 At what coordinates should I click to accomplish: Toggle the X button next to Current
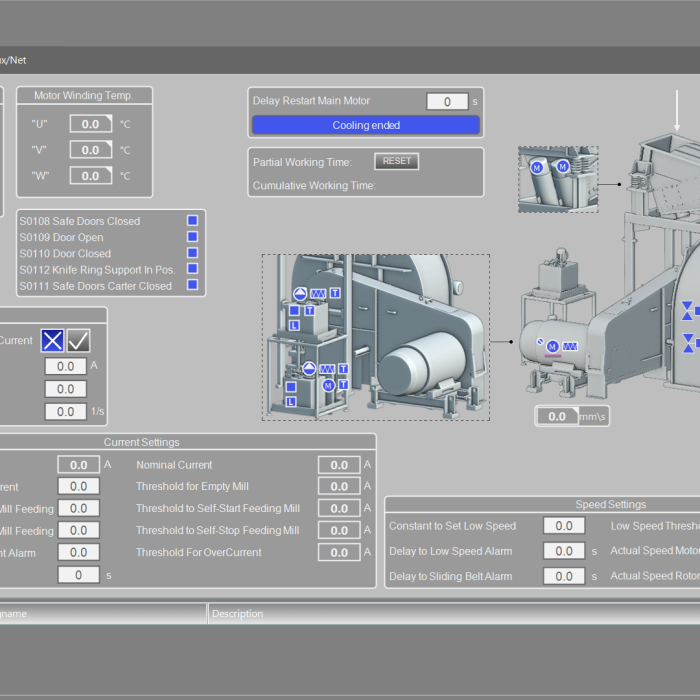pyautogui.click(x=52, y=341)
